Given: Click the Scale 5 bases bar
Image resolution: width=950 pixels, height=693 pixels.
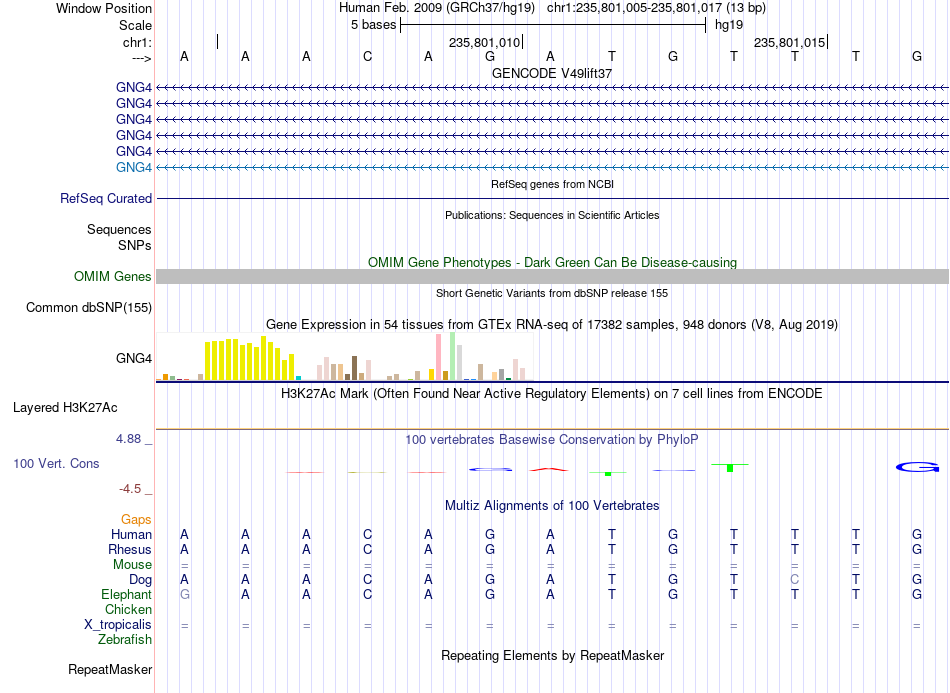Looking at the screenshot, I should pyautogui.click(x=553, y=25).
